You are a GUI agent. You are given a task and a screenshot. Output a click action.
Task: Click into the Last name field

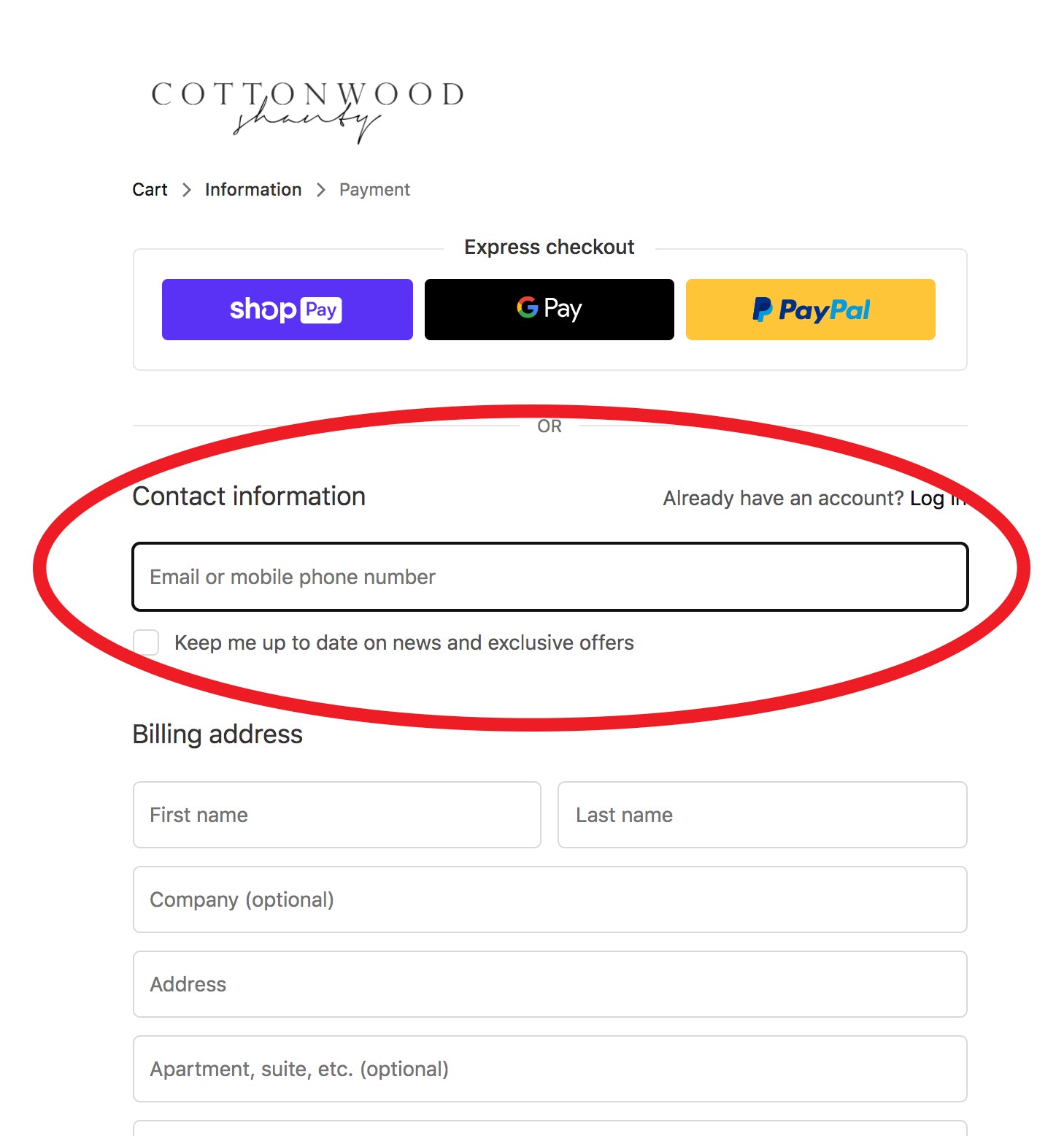[763, 815]
